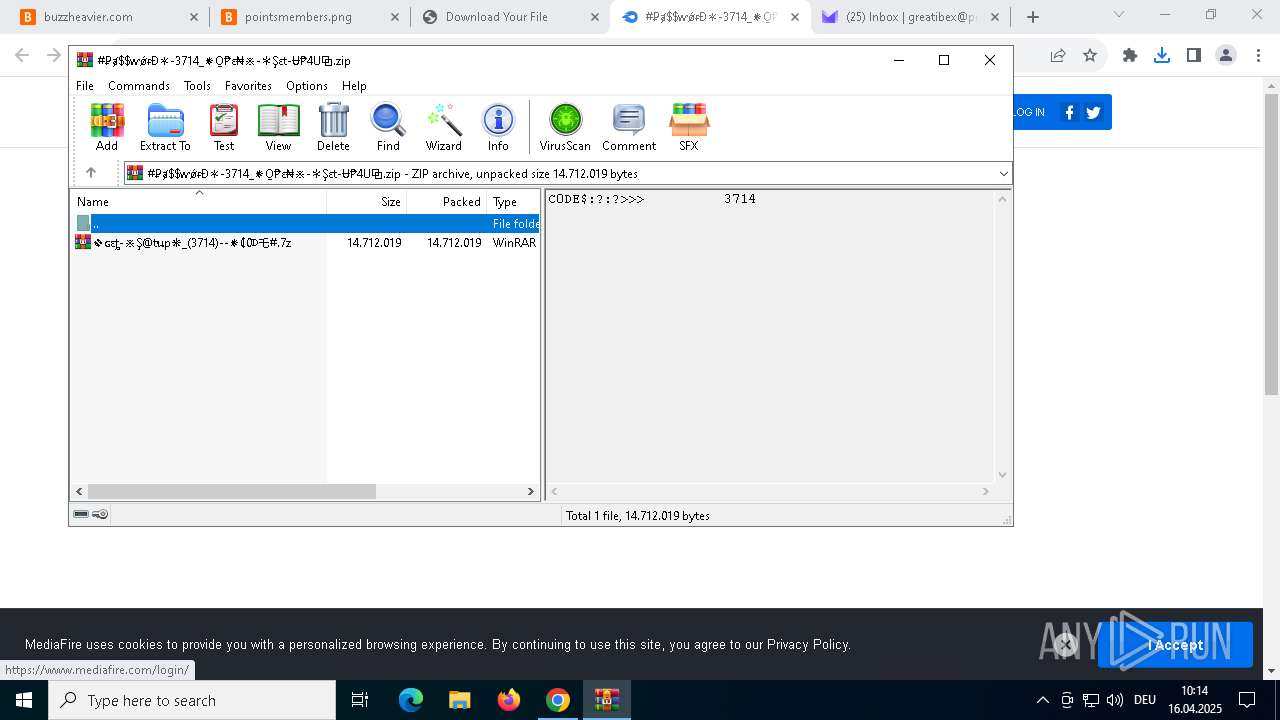Show hidden system tray icons
The height and width of the screenshot is (720, 1280).
tap(1042, 700)
